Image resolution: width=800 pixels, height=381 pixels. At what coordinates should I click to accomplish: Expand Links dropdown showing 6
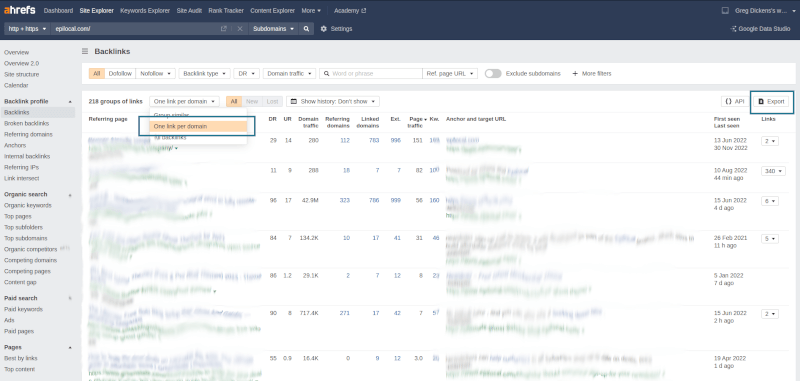(x=770, y=201)
